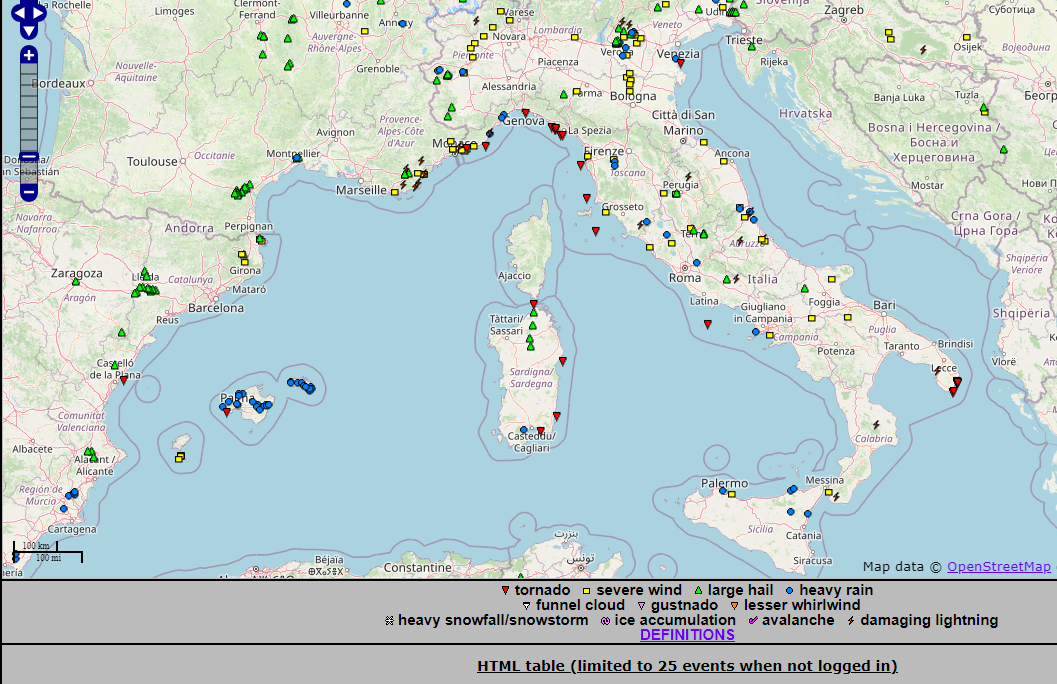Image resolution: width=1057 pixels, height=684 pixels.
Task: Select tornado marker at Cagliari
Action: (x=540, y=431)
